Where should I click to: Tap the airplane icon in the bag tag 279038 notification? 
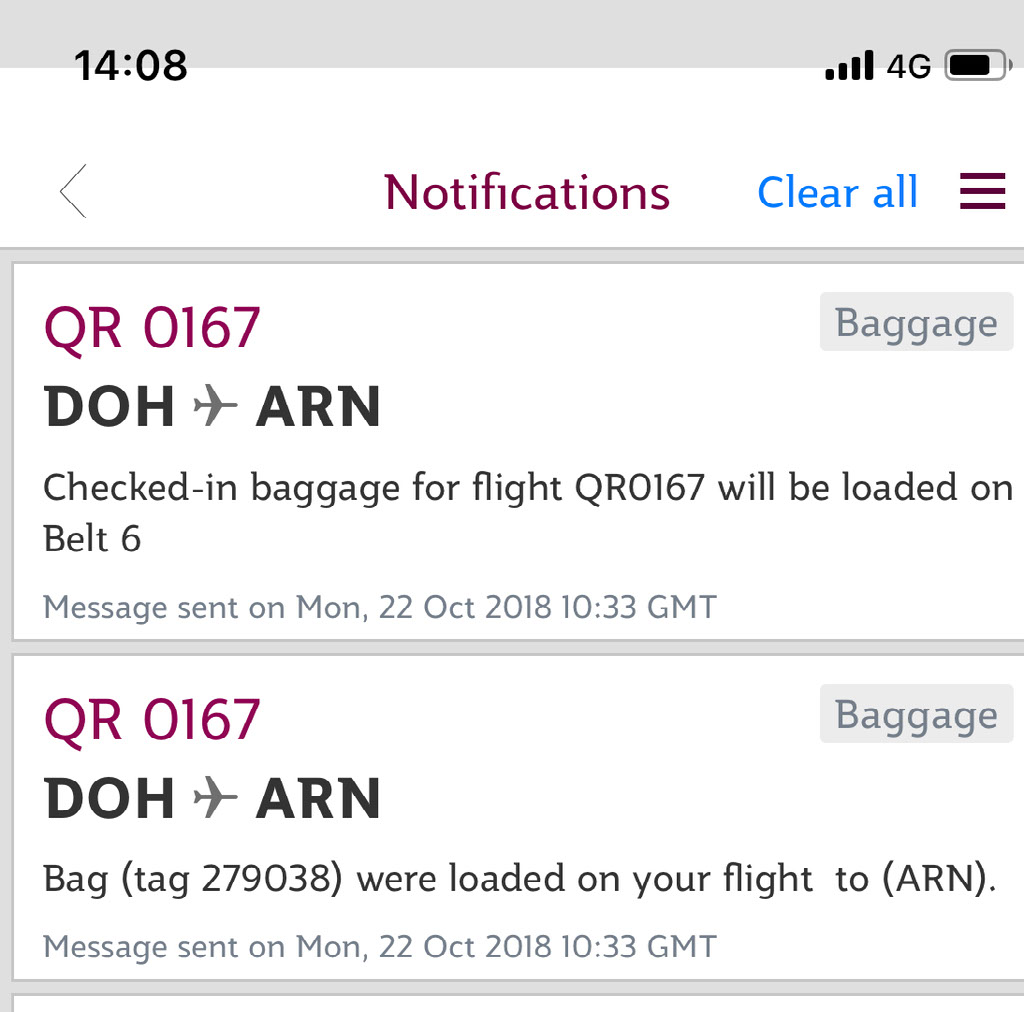215,798
